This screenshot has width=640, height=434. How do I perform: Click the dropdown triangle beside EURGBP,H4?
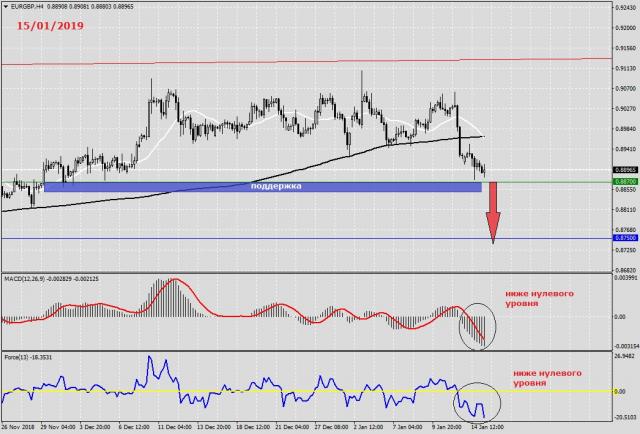click(x=5, y=6)
